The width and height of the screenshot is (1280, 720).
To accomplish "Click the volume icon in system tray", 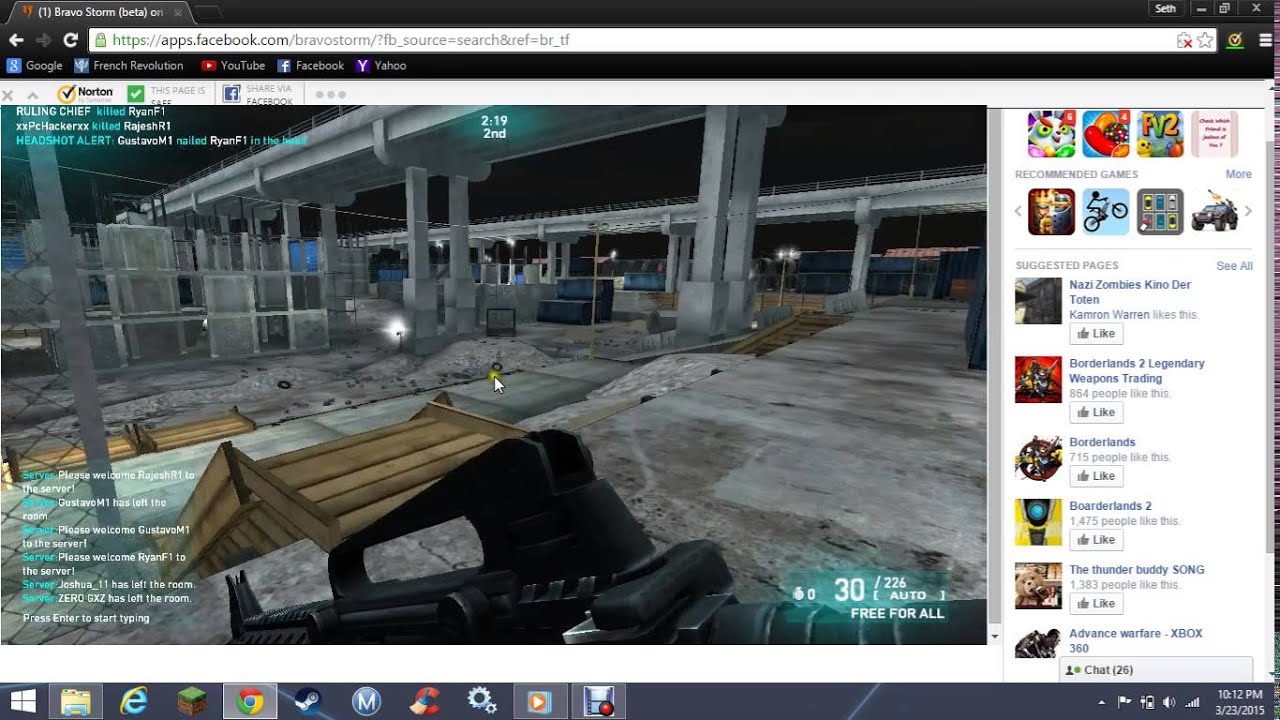I will point(1169,702).
